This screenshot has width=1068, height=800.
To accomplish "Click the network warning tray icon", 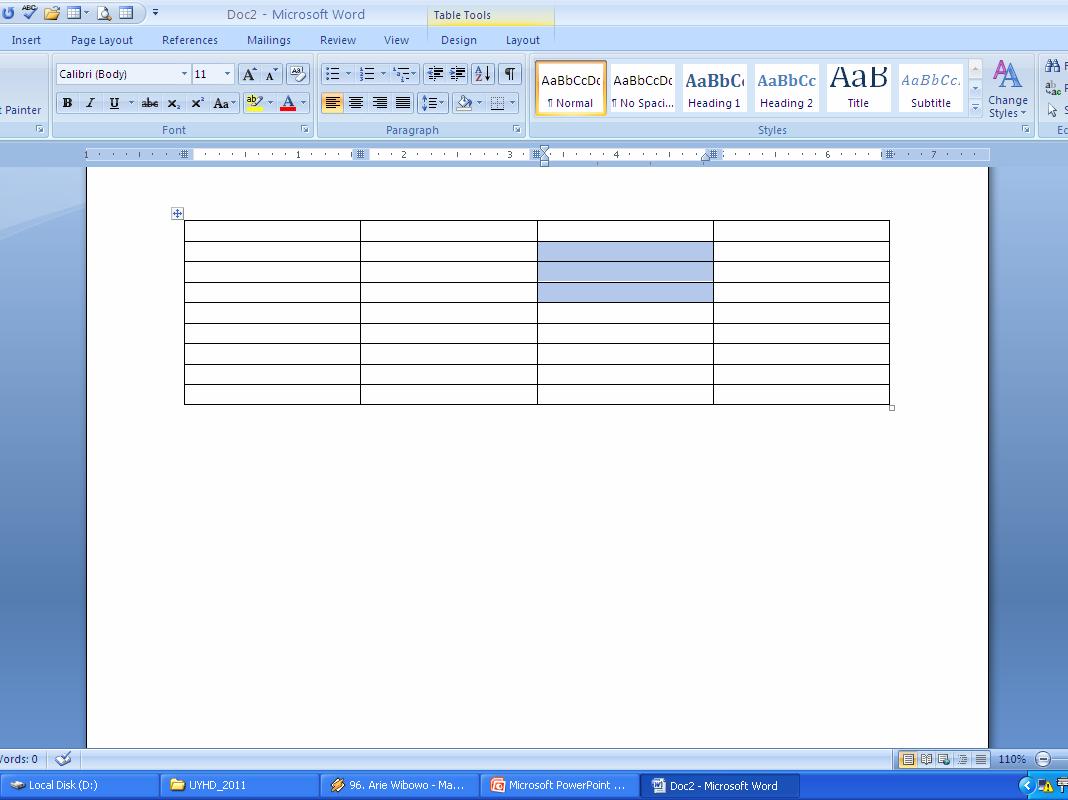I will click(x=1045, y=786).
